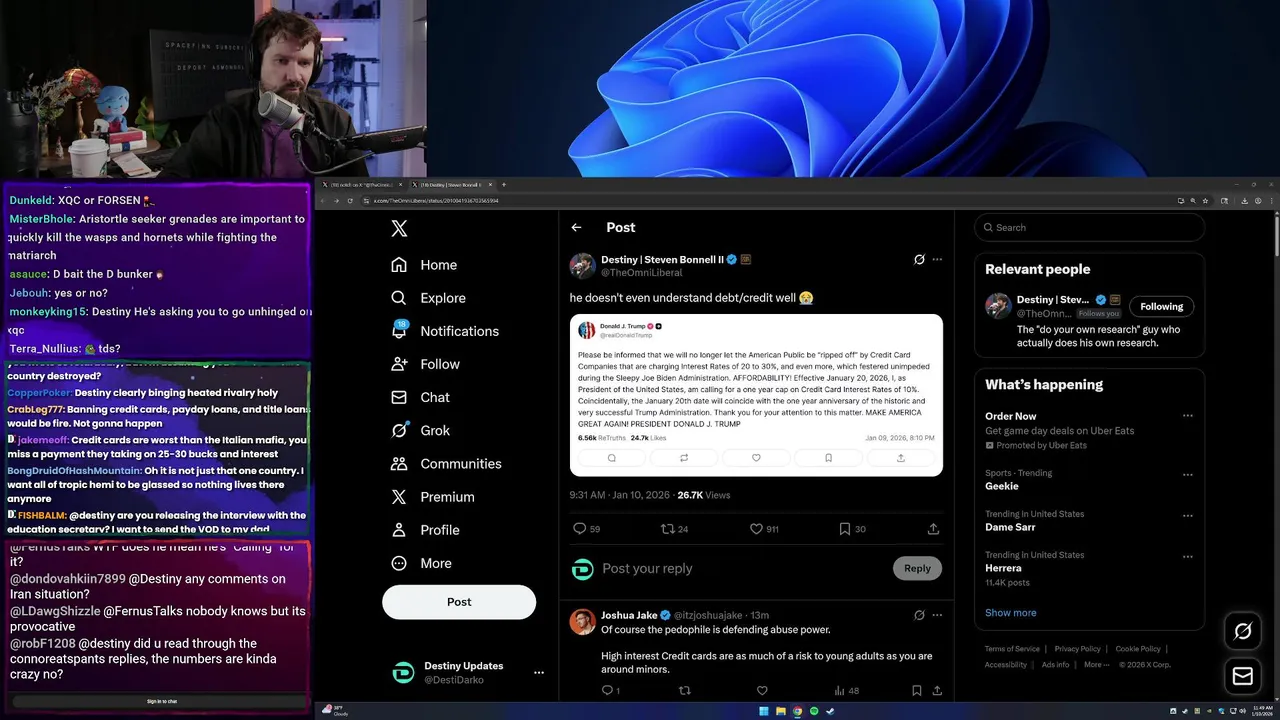Screen dimensions: 1280x720
Task: Open the Geekie trending topic
Action: [x=1002, y=486]
